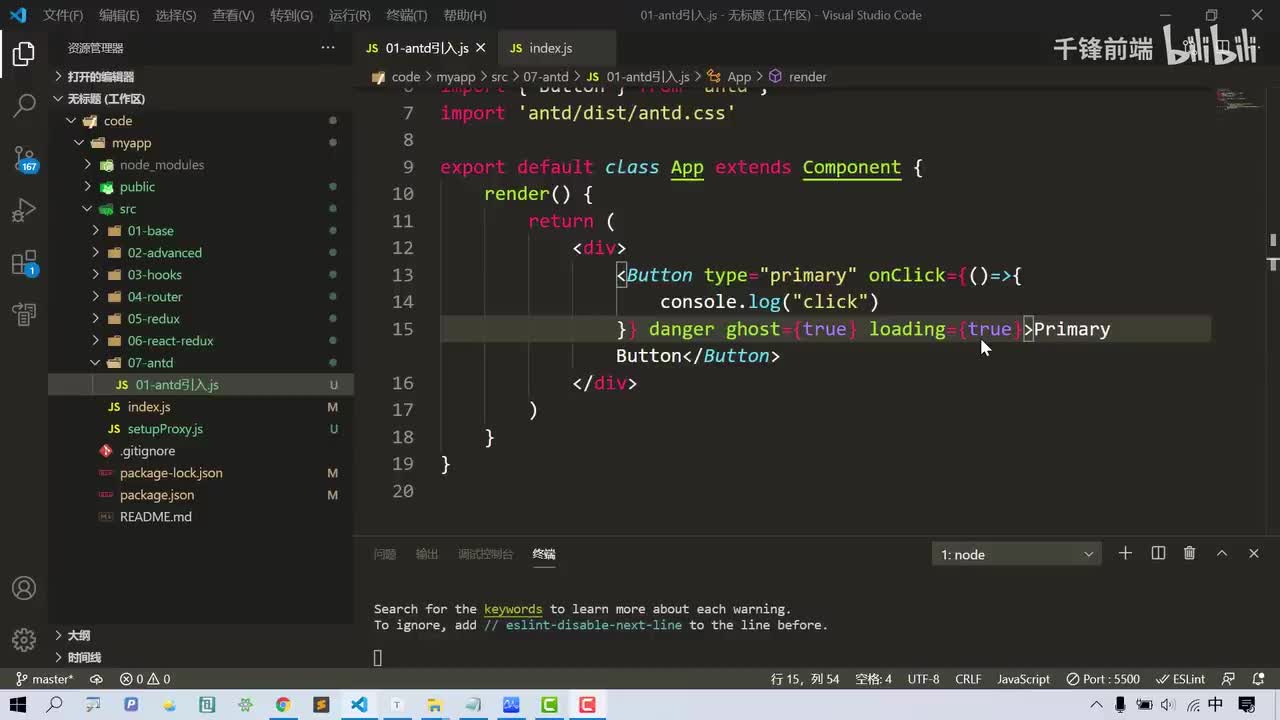
Task: Open the 终端(T) menu
Action: [x=406, y=15]
